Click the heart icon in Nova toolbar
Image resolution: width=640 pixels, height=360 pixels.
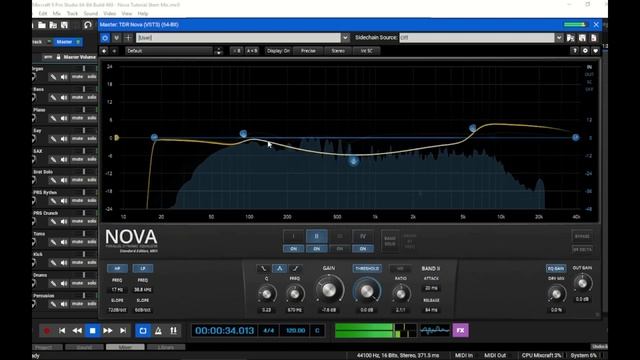coord(596,51)
